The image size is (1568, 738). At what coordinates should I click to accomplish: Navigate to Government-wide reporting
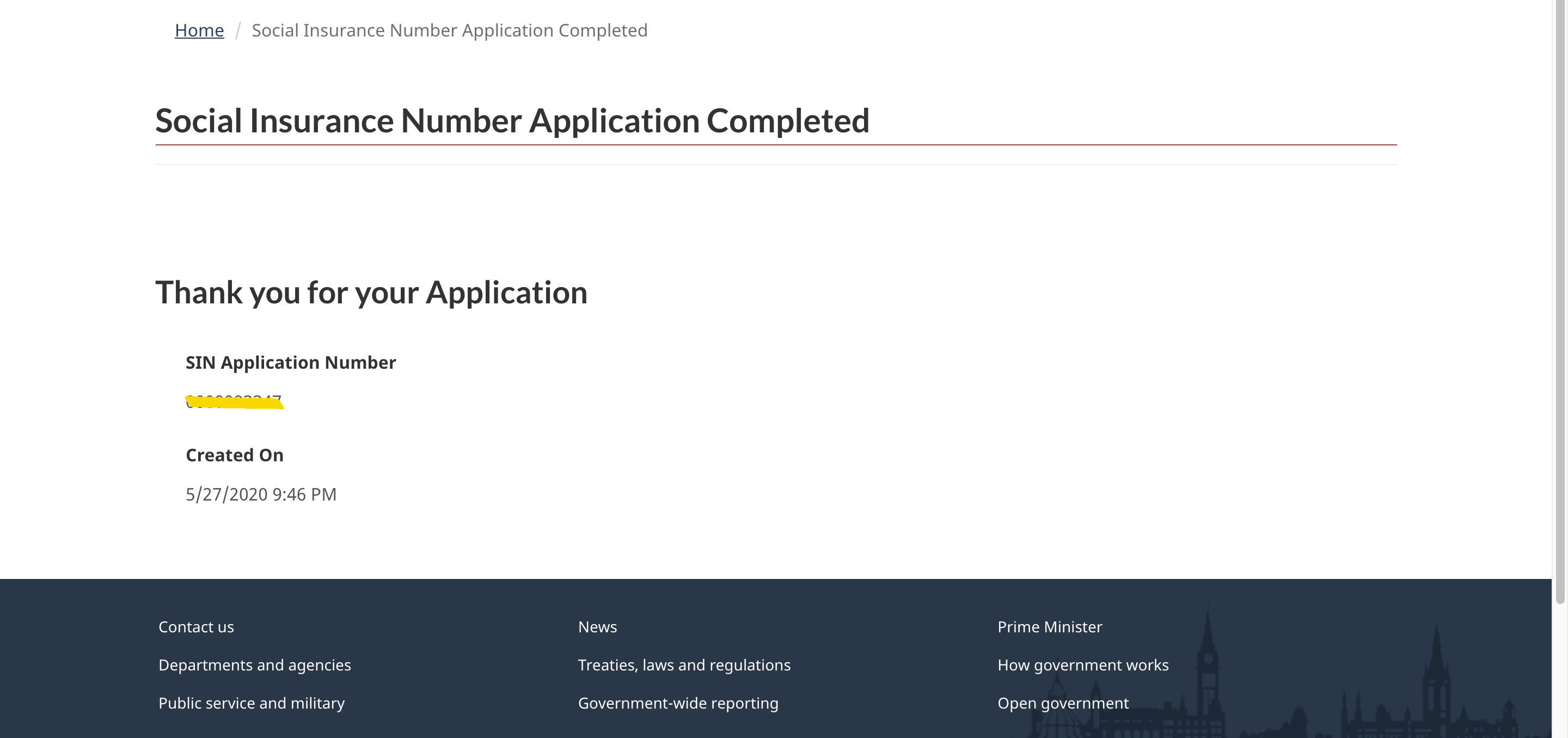pos(679,703)
